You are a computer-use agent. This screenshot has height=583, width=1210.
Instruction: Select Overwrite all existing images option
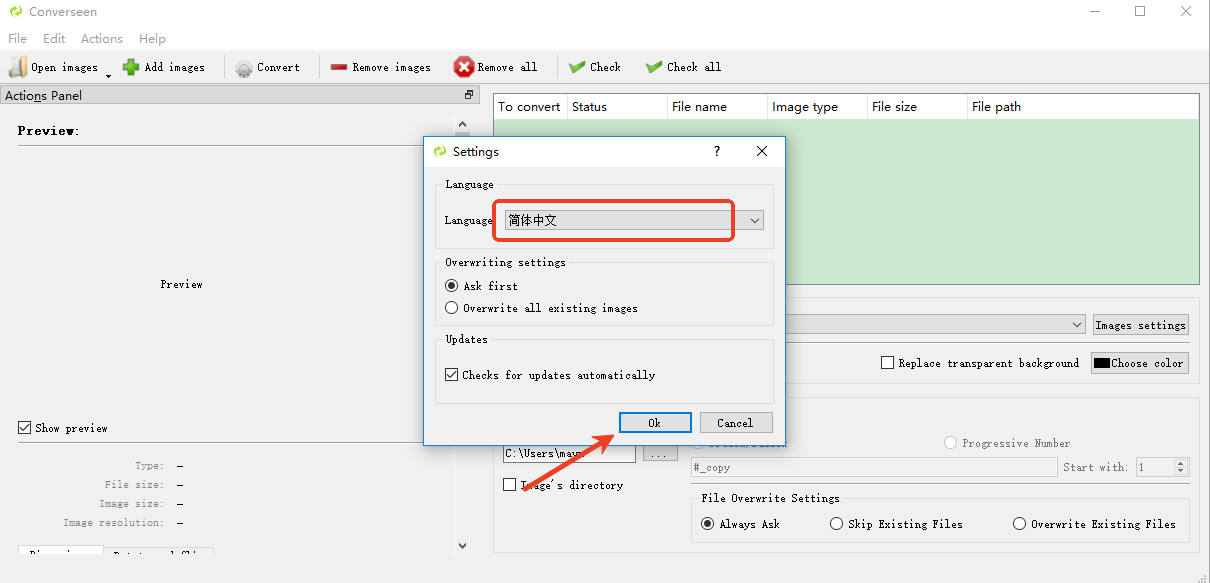click(x=452, y=308)
